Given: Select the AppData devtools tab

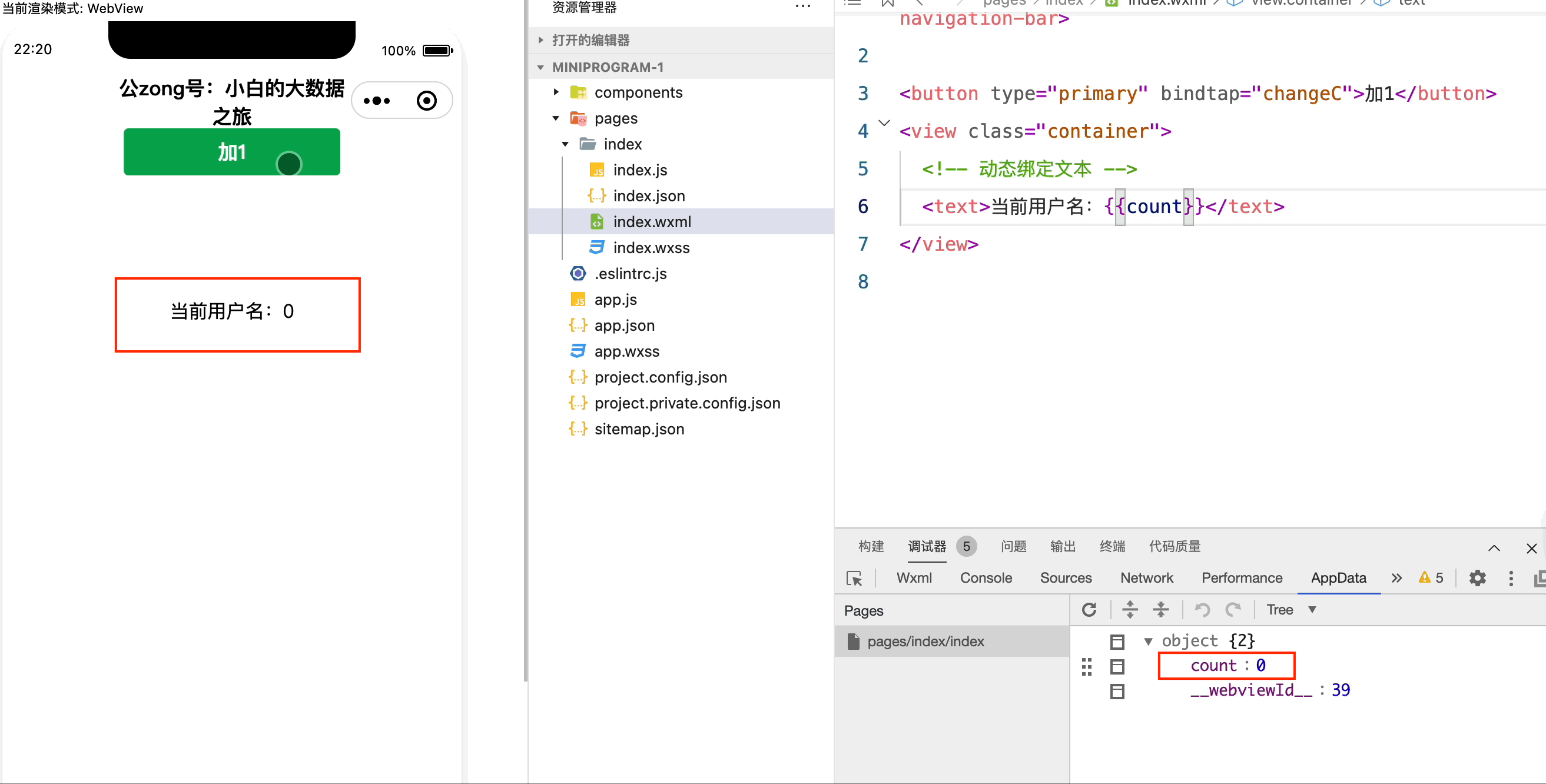Looking at the screenshot, I should 1338,577.
